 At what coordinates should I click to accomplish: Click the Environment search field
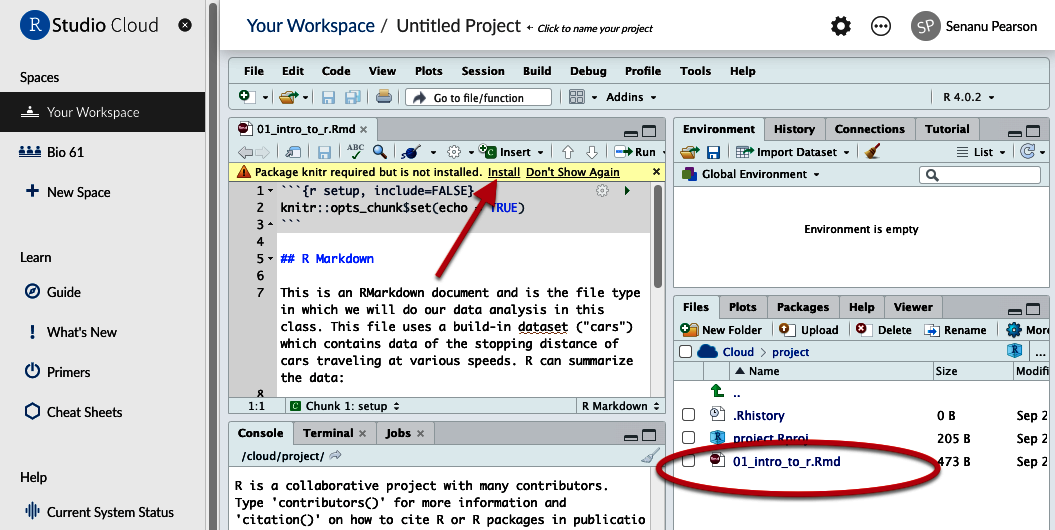point(980,175)
